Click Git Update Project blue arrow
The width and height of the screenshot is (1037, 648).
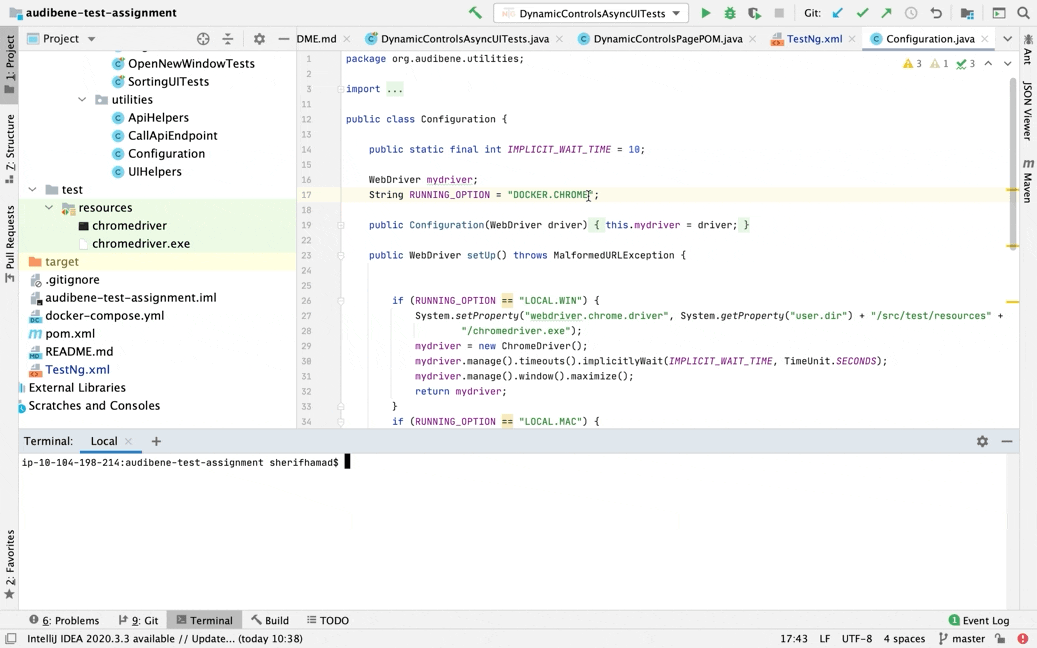(838, 13)
